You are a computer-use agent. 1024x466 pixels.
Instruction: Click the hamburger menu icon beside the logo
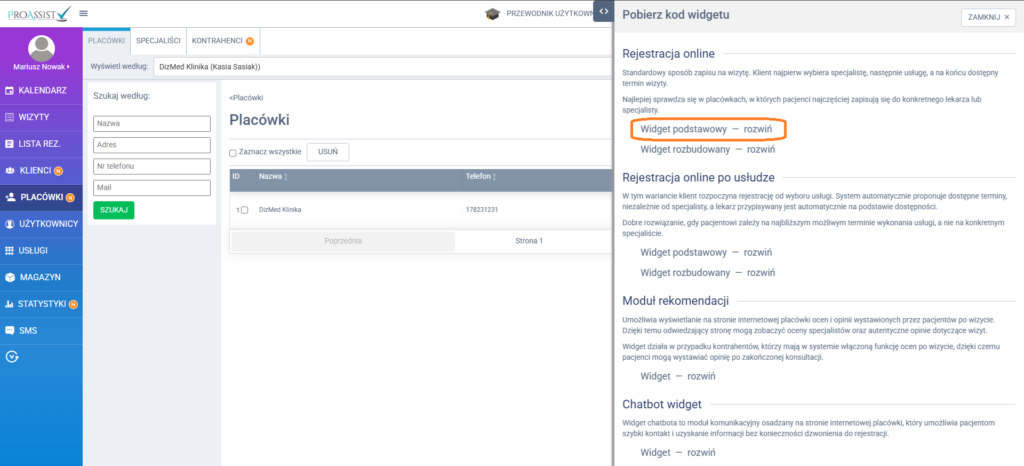click(x=83, y=13)
